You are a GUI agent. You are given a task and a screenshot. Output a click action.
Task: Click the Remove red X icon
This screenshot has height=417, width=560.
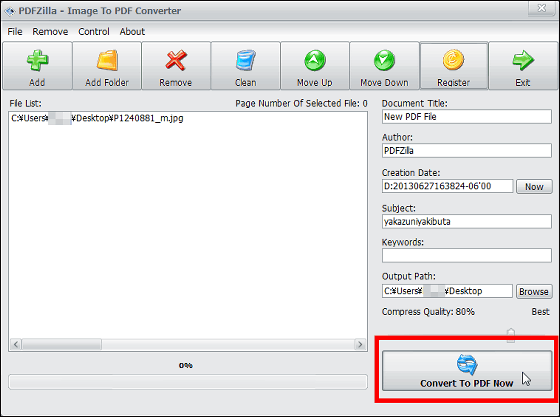(176, 60)
